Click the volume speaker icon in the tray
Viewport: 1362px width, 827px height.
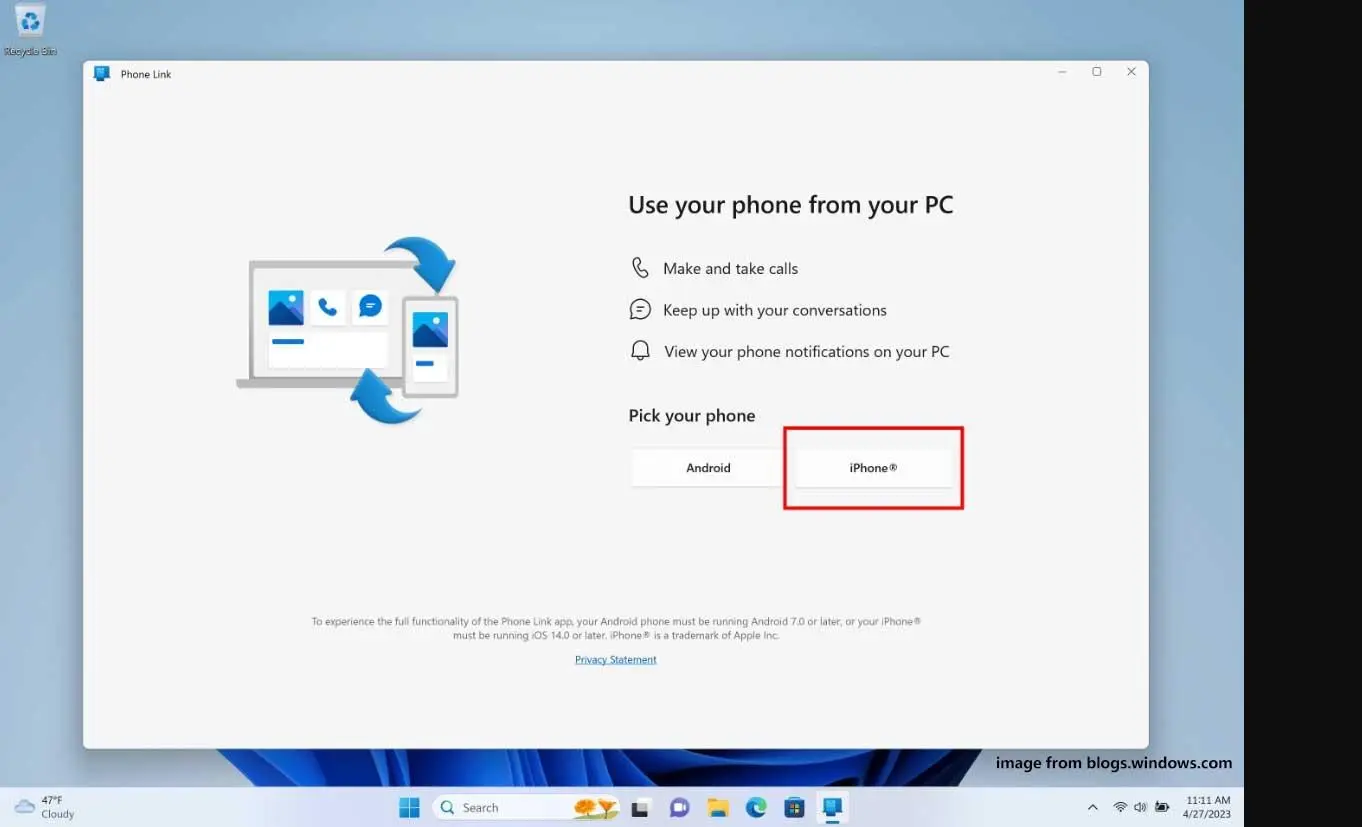tap(1140, 807)
